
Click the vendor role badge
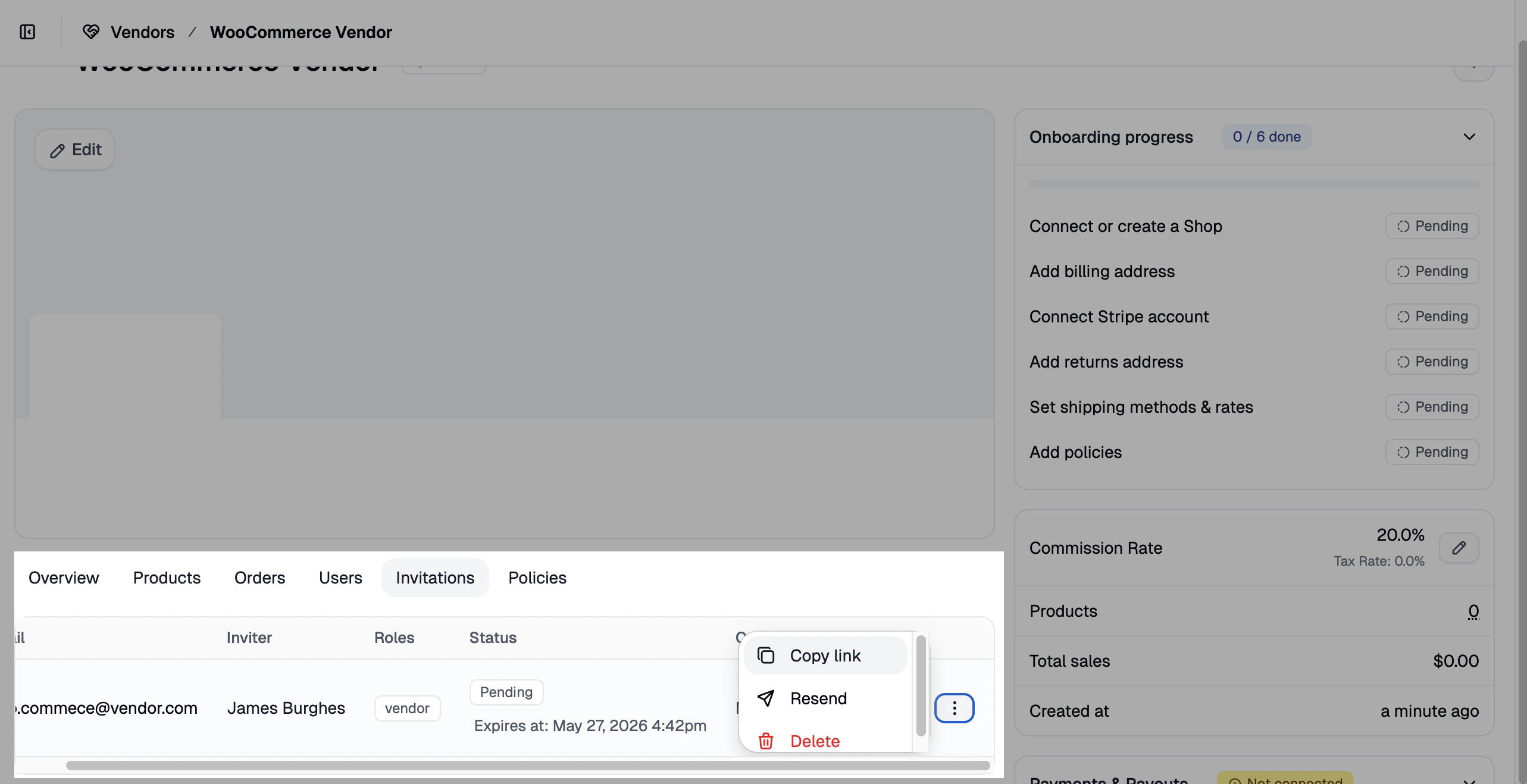click(407, 708)
